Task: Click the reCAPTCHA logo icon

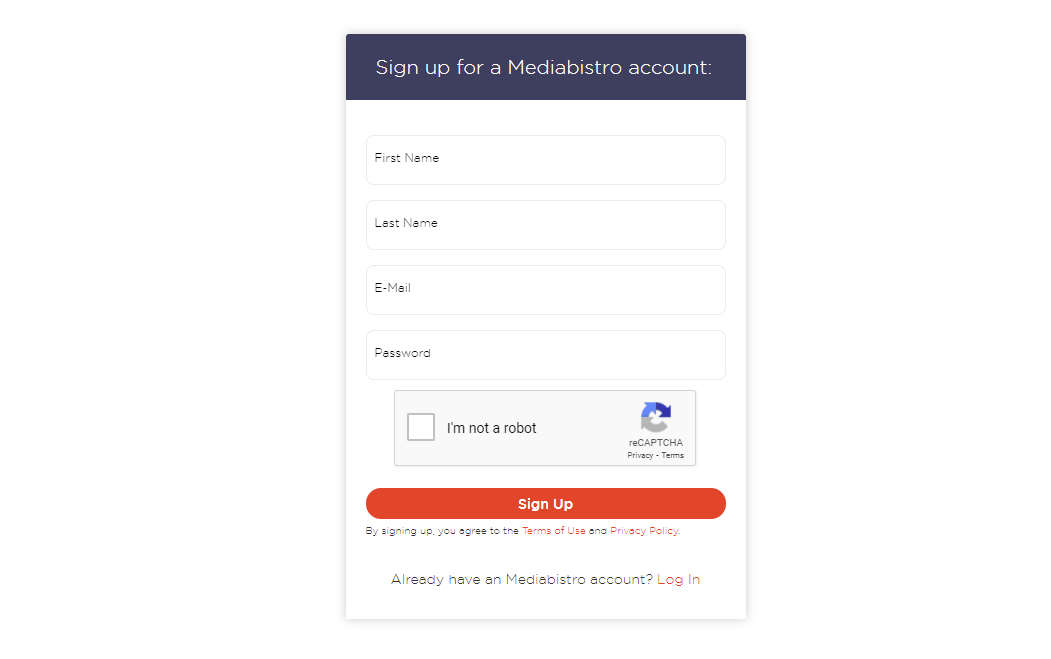Action: pyautogui.click(x=656, y=417)
